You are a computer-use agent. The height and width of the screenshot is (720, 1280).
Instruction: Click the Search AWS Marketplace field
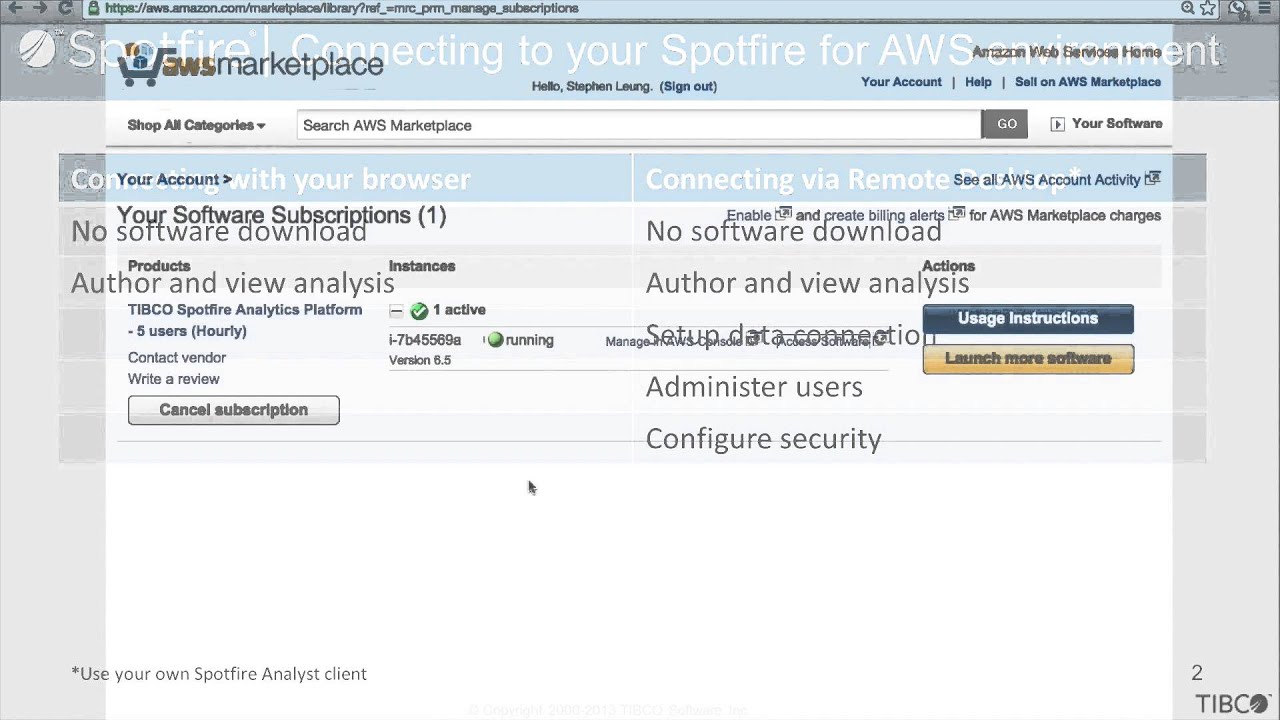tap(639, 125)
